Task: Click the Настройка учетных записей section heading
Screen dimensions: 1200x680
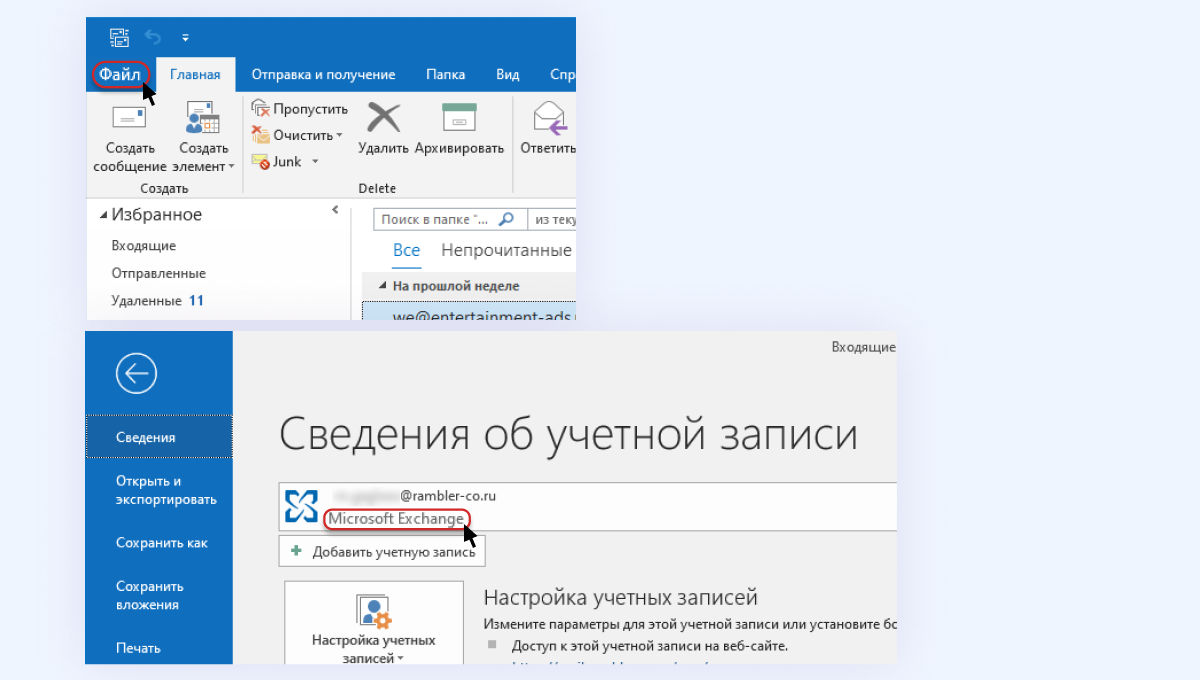Action: tap(620, 598)
